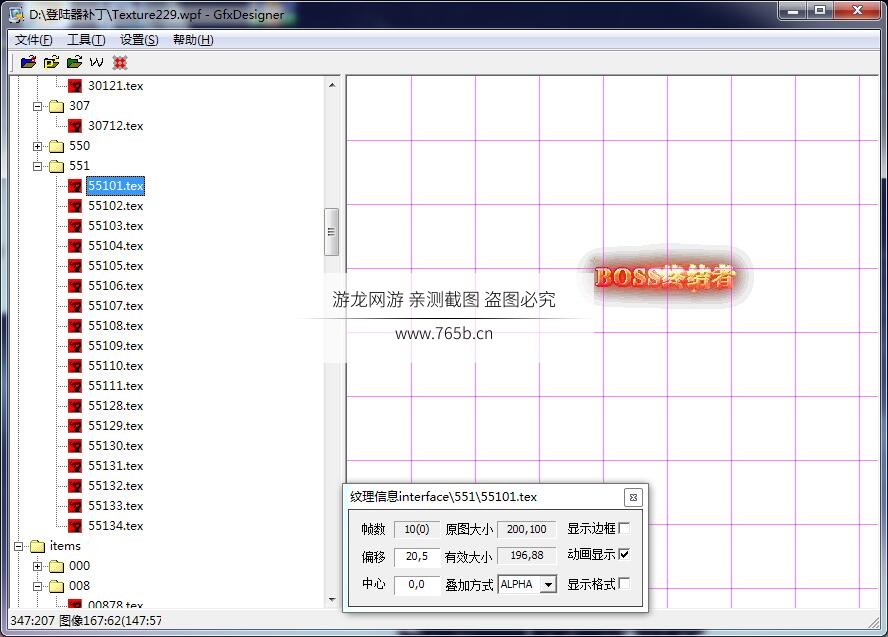Open the 设置(S) menu

click(x=139, y=40)
